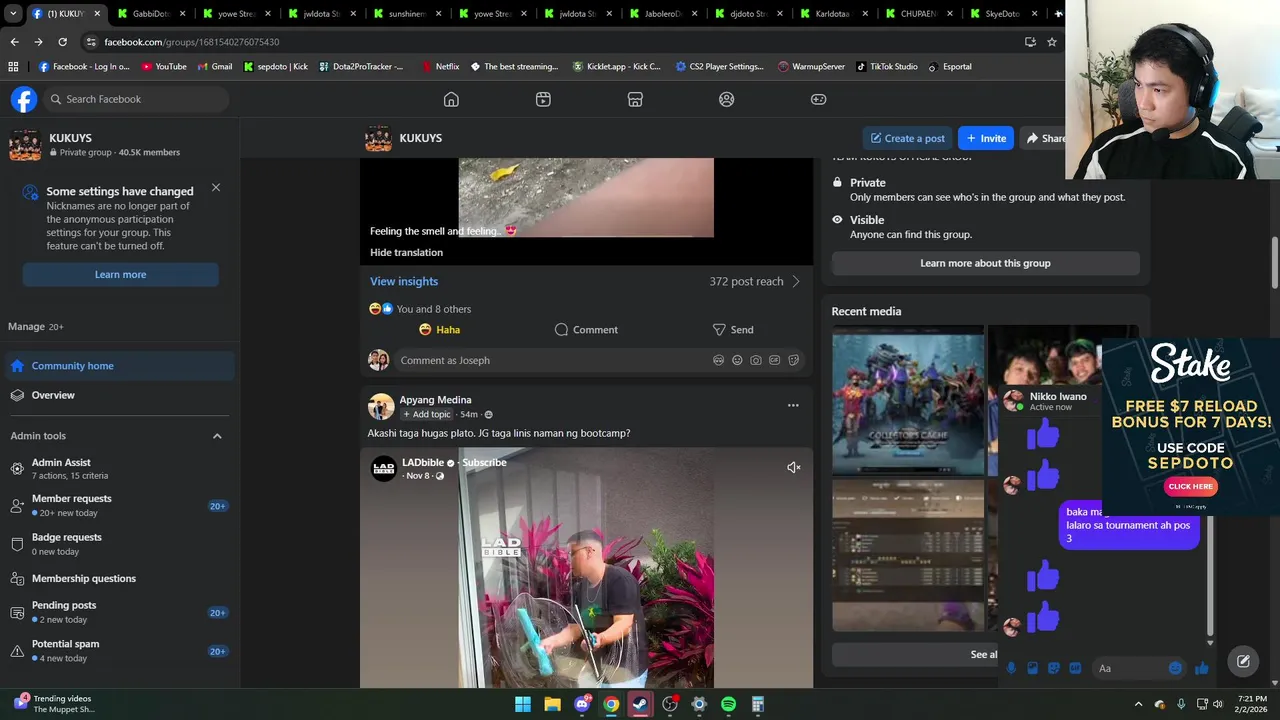This screenshot has height=720, width=1280.
Task: Start a new message via compose icon
Action: point(1243,661)
